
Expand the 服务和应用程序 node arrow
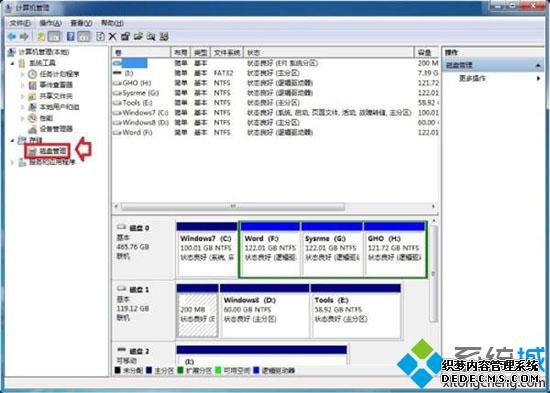point(13,162)
